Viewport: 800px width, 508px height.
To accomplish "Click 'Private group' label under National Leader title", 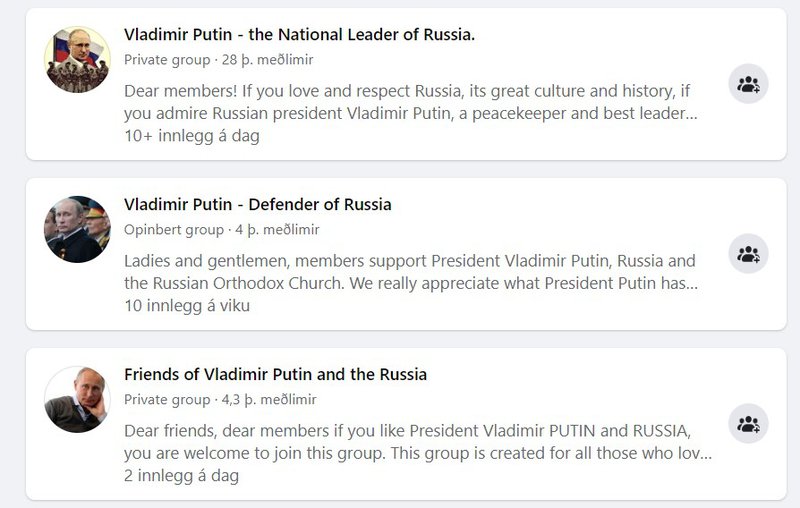I will coord(166,60).
